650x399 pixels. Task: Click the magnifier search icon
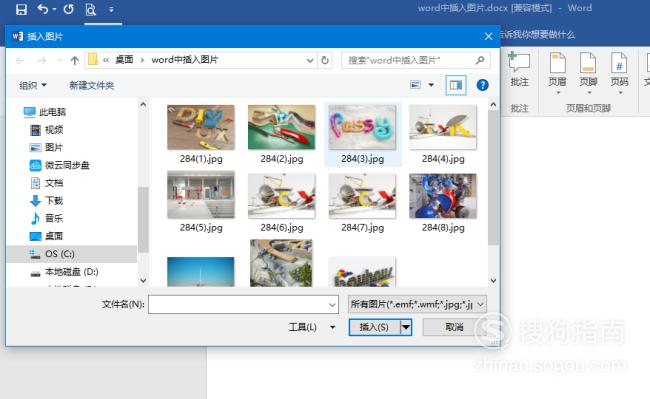(480, 60)
